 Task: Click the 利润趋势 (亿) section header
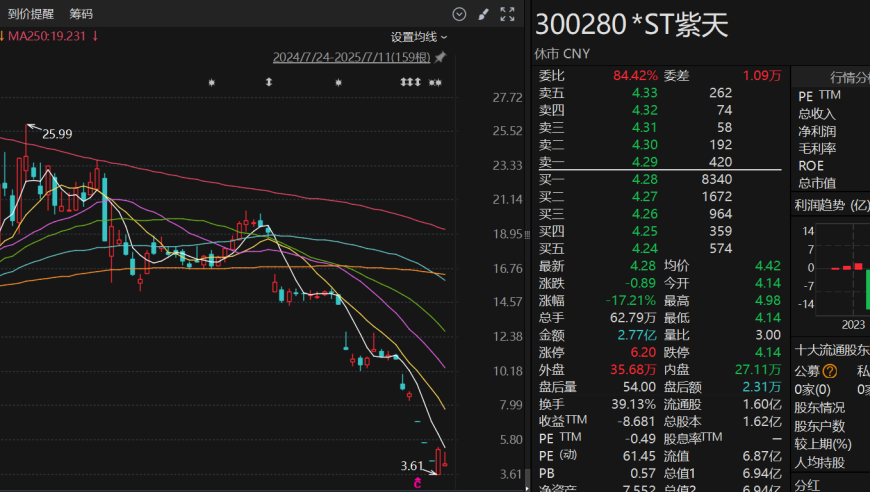832,206
